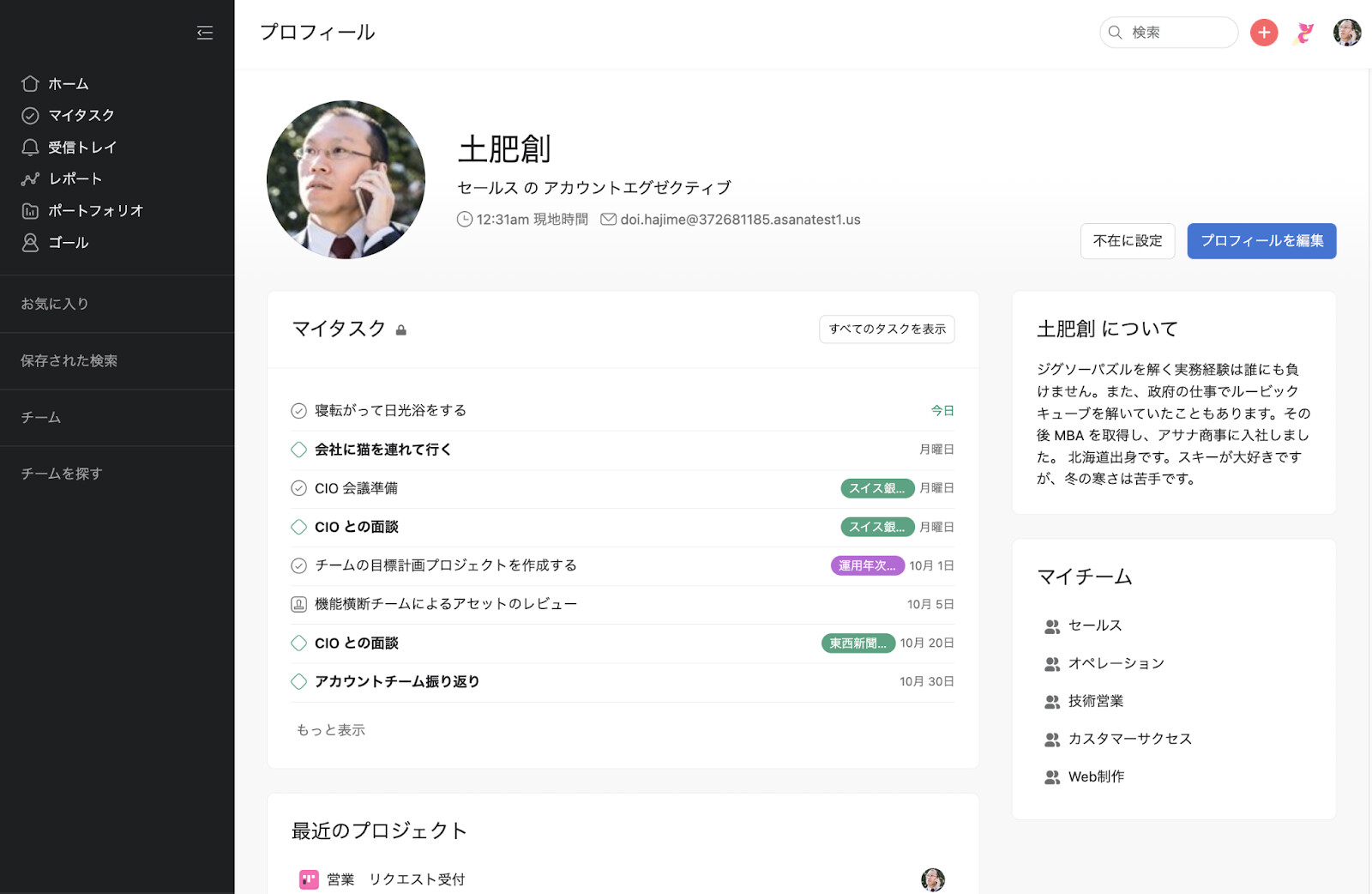Click the email address doi.hajime
The width and height of the screenshot is (1372, 894).
741,220
